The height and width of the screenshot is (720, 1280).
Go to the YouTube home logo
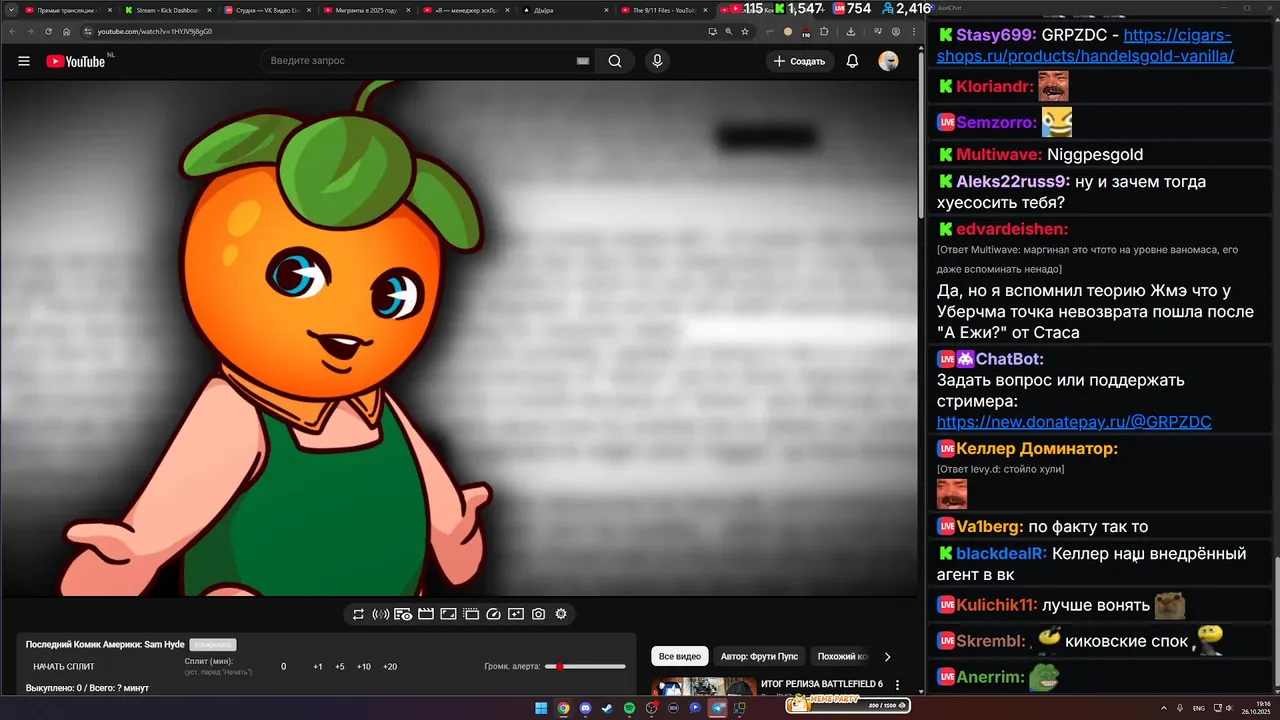tap(76, 61)
